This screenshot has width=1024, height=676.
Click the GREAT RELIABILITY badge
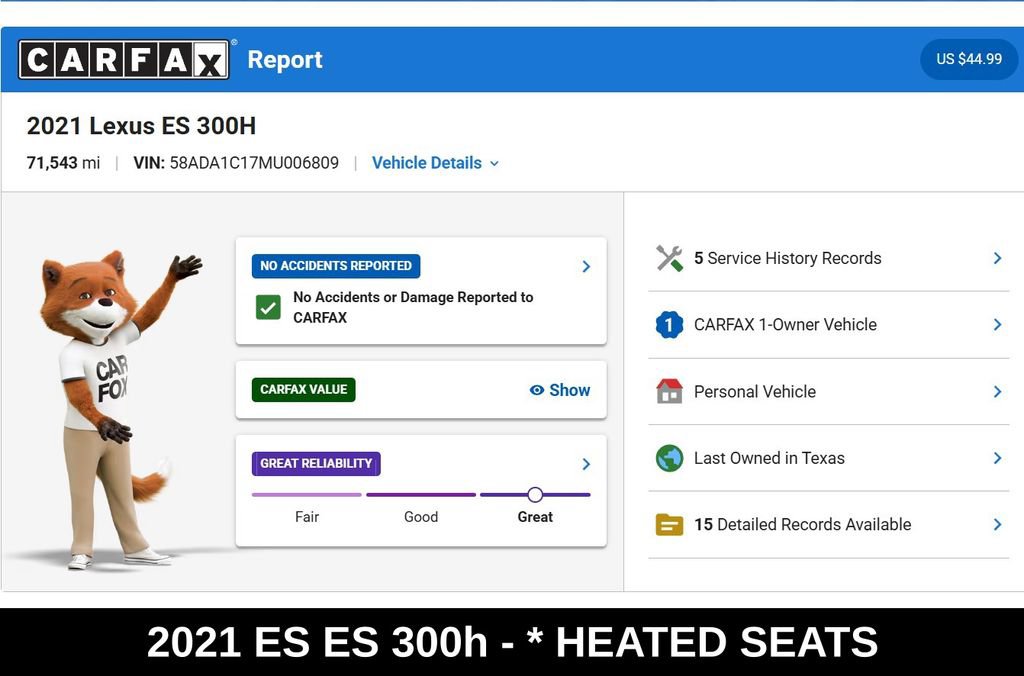click(x=316, y=464)
